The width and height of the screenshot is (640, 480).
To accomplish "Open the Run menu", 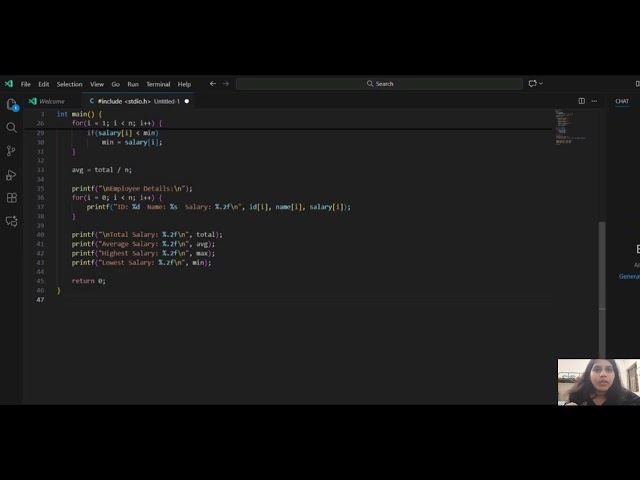I will (133, 84).
